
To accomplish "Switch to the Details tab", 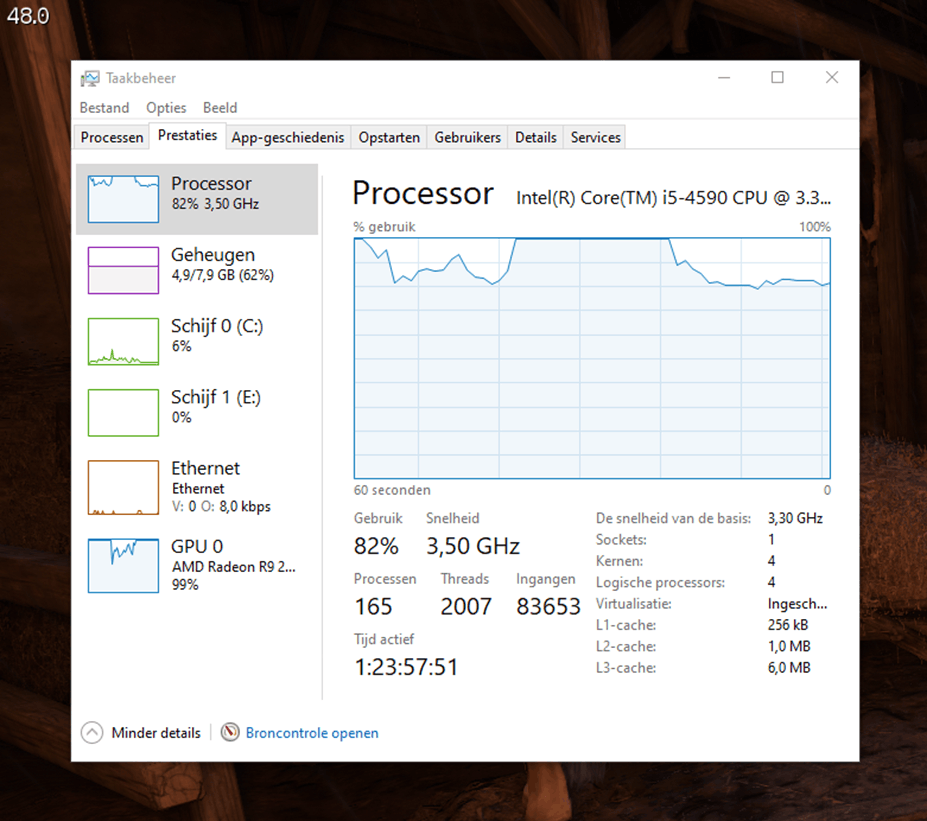I will (536, 138).
